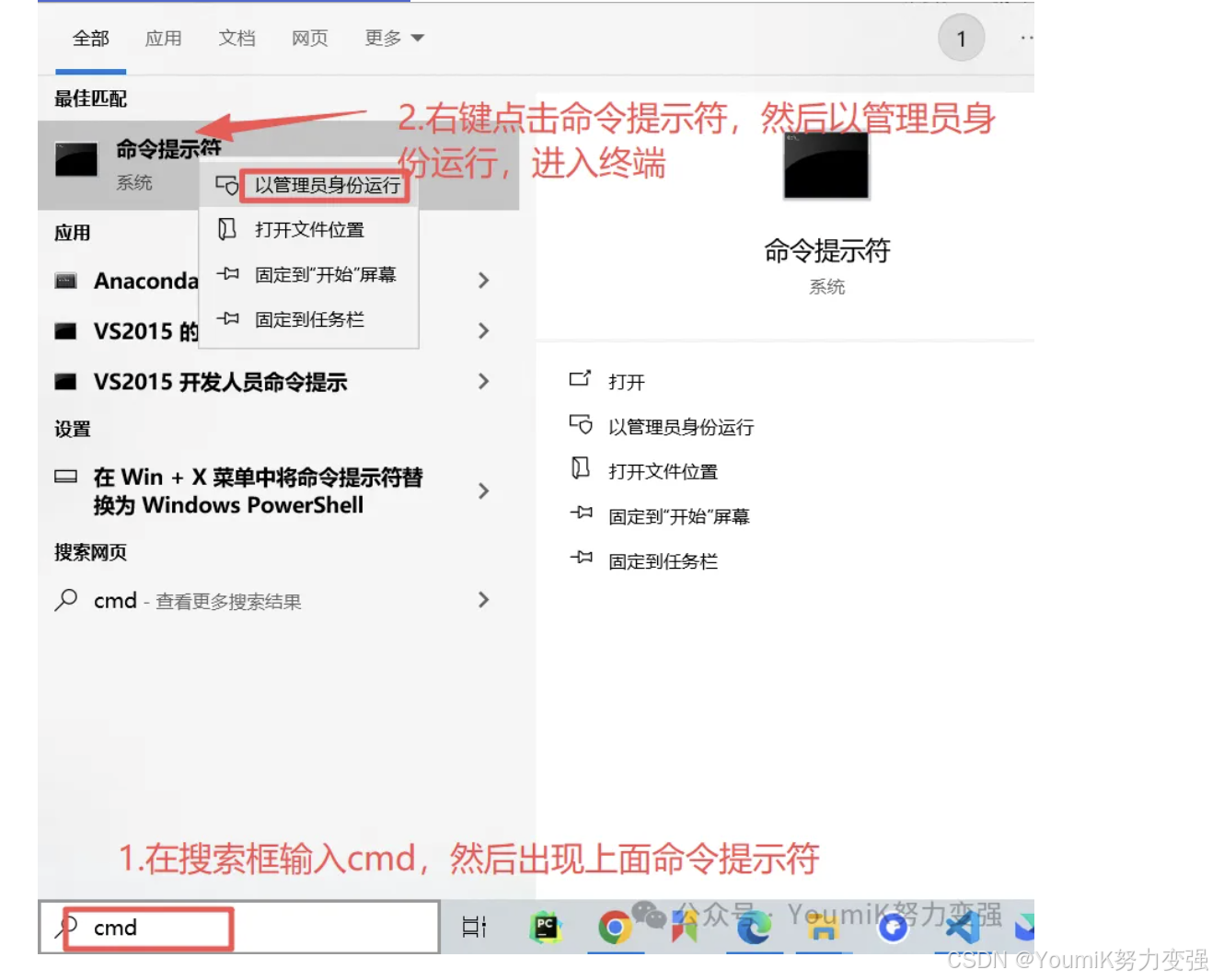Click the pin icon beside 固定到任务栏 in the context menu
Image resolution: width=1212 pixels, height=980 pixels.
(x=227, y=318)
